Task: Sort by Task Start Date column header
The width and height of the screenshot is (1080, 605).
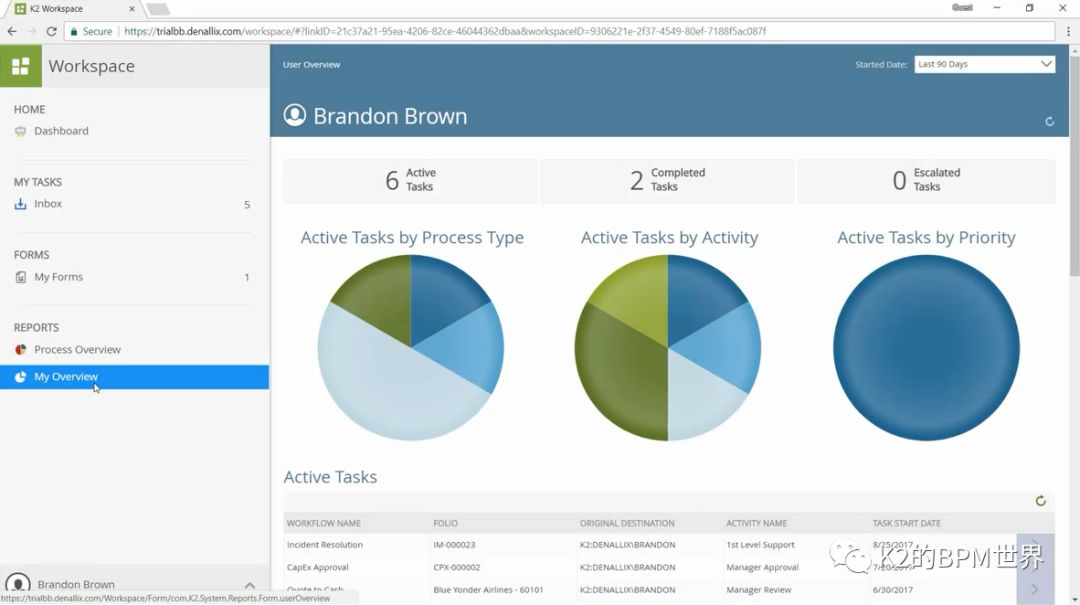Action: [906, 524]
